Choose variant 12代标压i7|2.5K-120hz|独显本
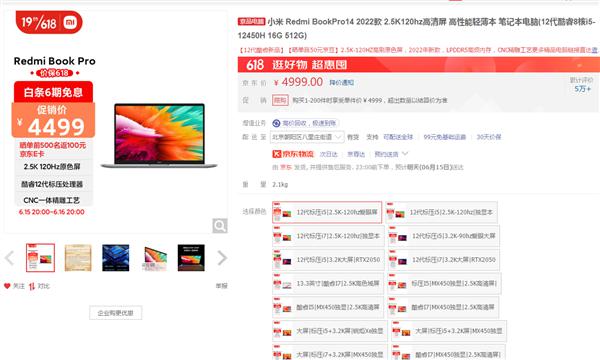 [x=328, y=236]
